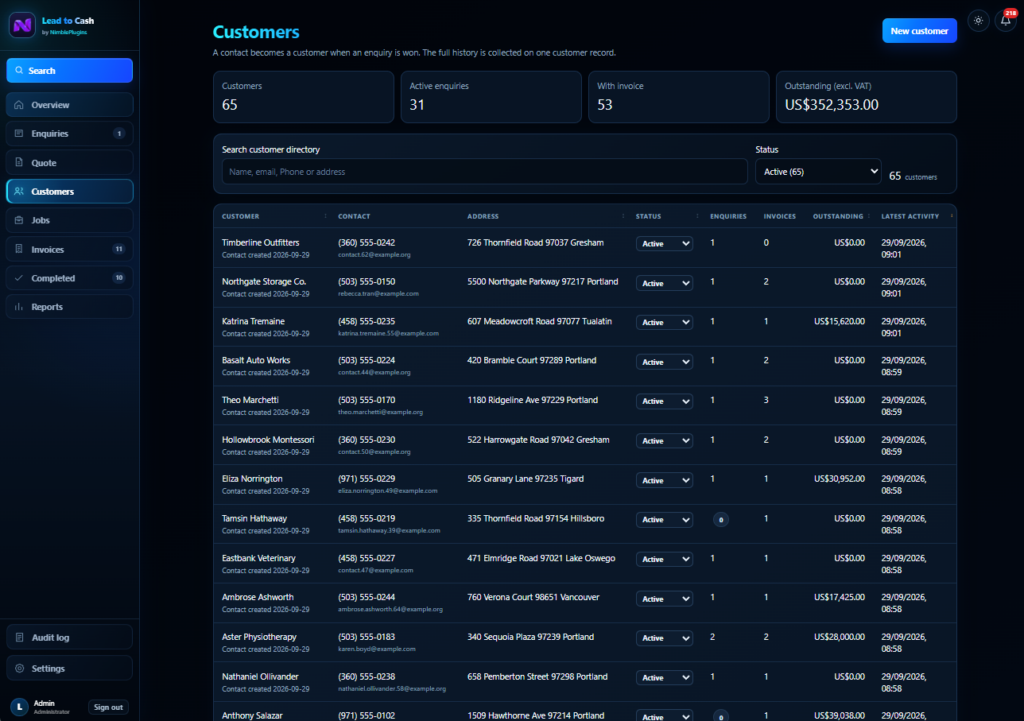1024x721 pixels.
Task: Click the Enquiries sidebar icon
Action: coord(19,133)
